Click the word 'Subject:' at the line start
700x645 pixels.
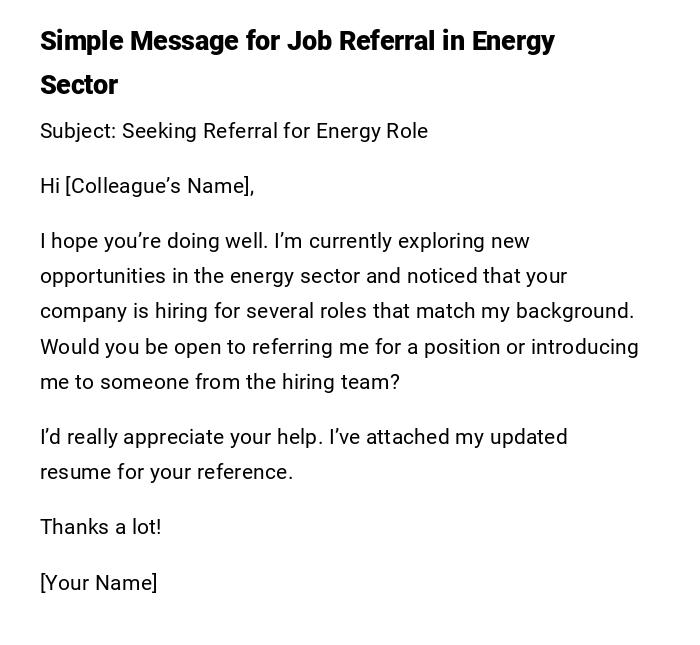(x=78, y=131)
